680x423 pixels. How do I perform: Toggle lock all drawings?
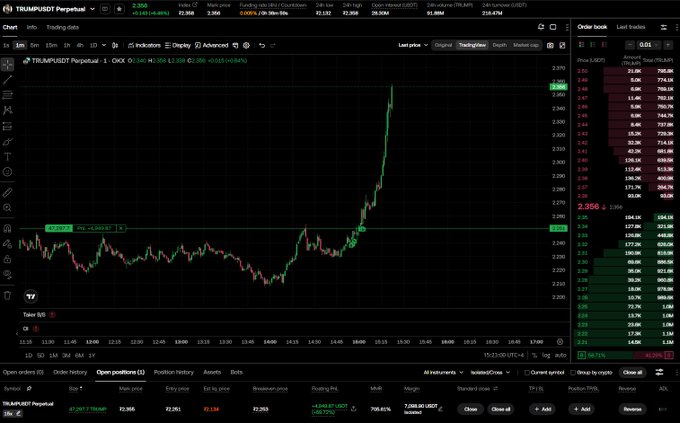tap(7, 259)
